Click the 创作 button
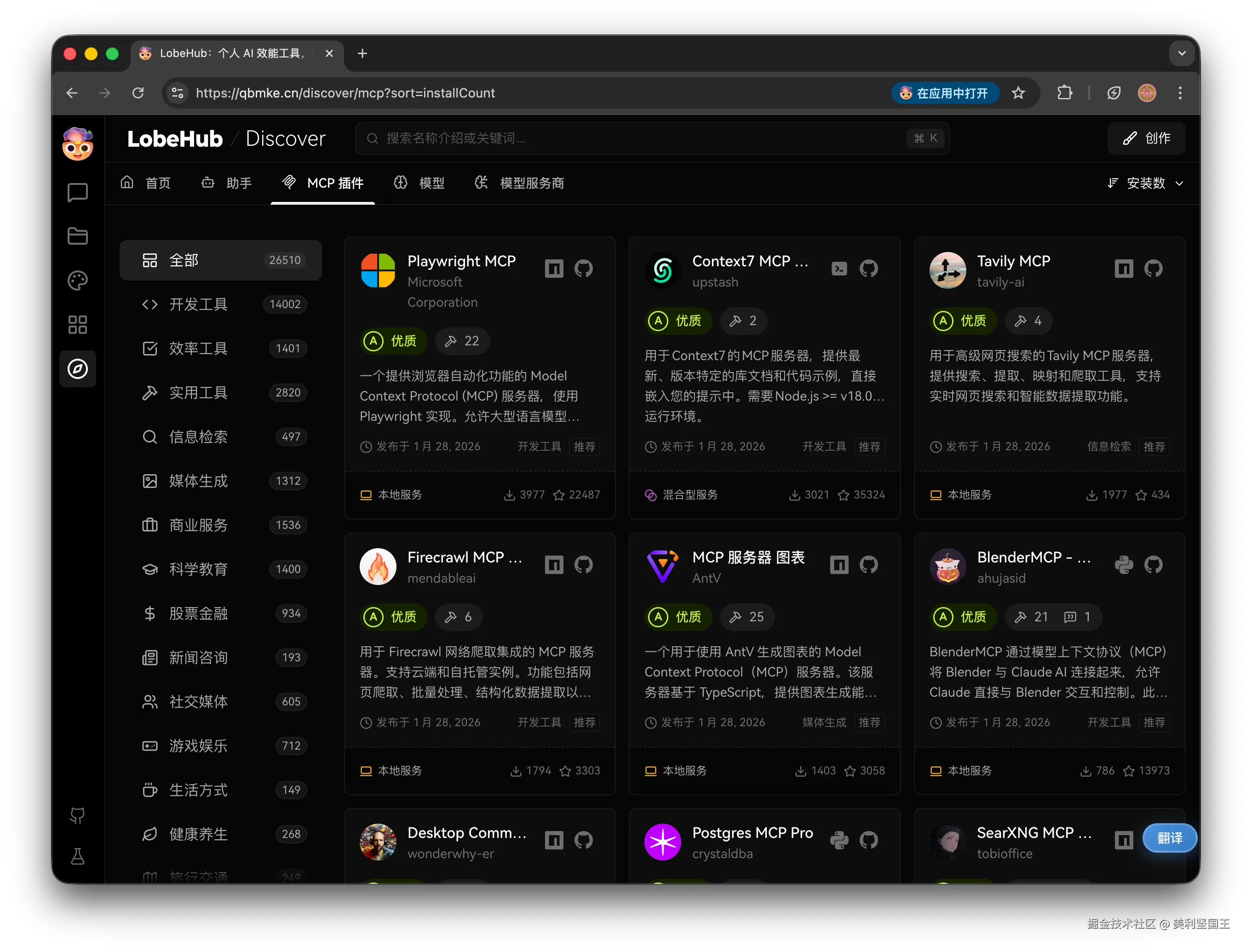Image resolution: width=1252 pixels, height=952 pixels. pyautogui.click(x=1146, y=138)
